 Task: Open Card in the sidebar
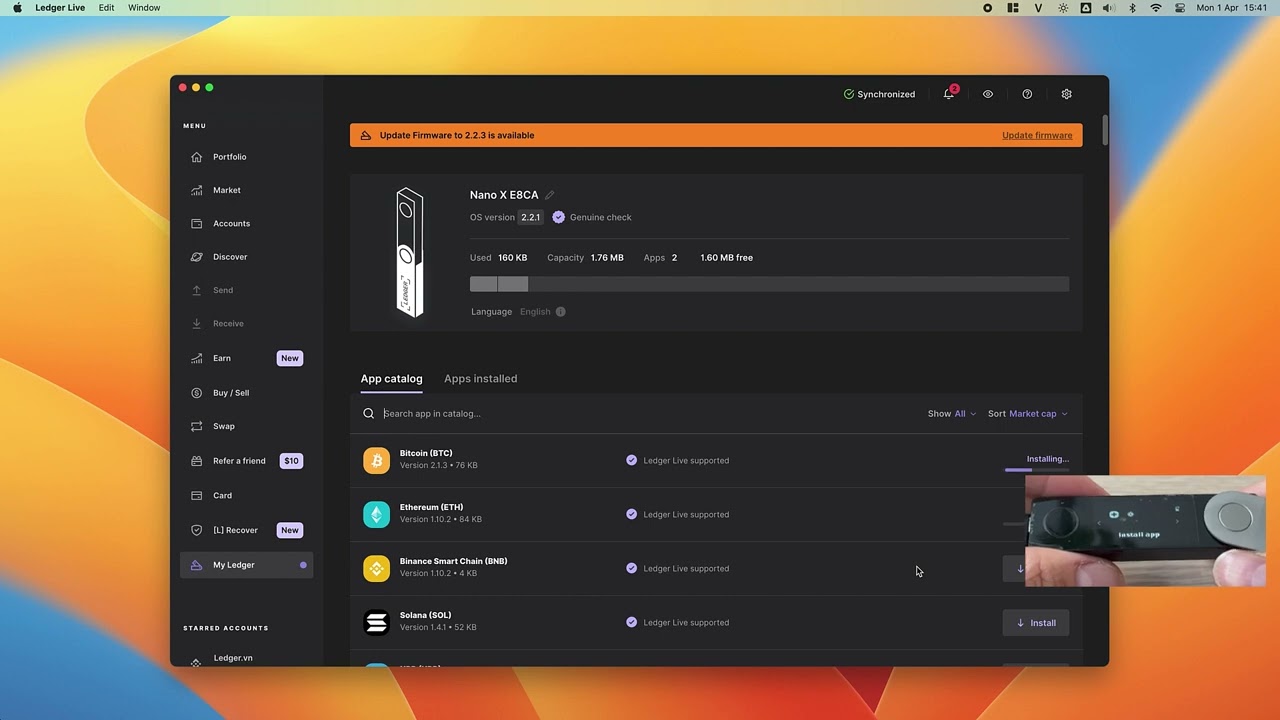point(246,495)
